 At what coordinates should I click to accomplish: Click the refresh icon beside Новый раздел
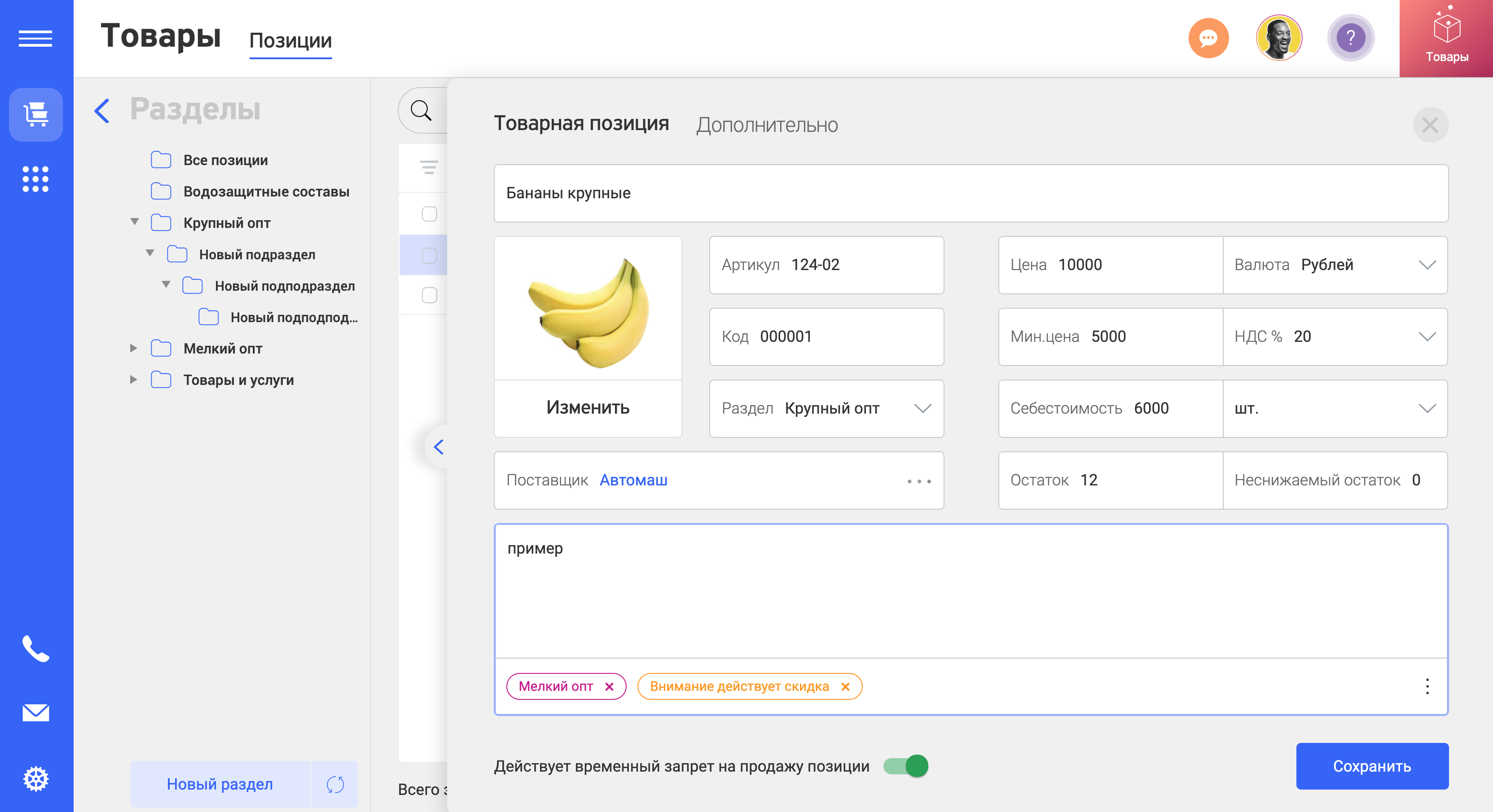[x=335, y=784]
